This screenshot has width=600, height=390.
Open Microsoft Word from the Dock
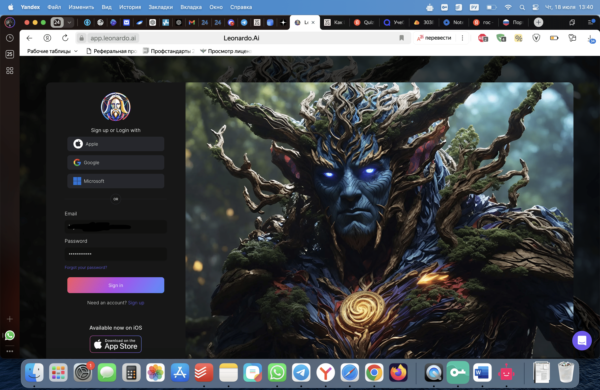[482, 372]
